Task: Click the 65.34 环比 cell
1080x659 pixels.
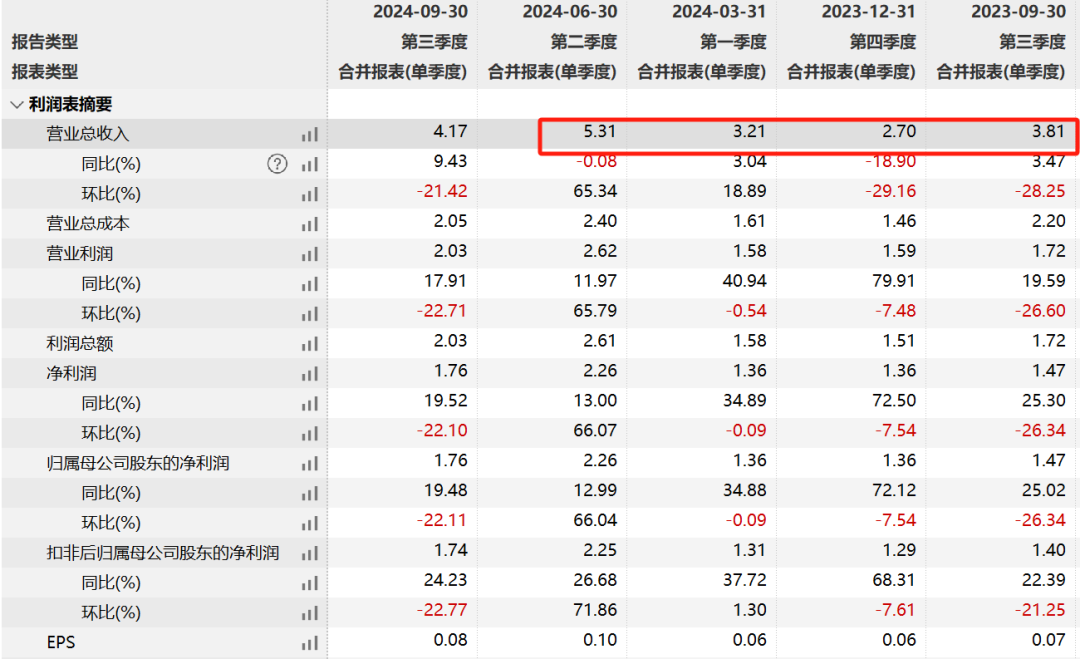Action: [595, 191]
